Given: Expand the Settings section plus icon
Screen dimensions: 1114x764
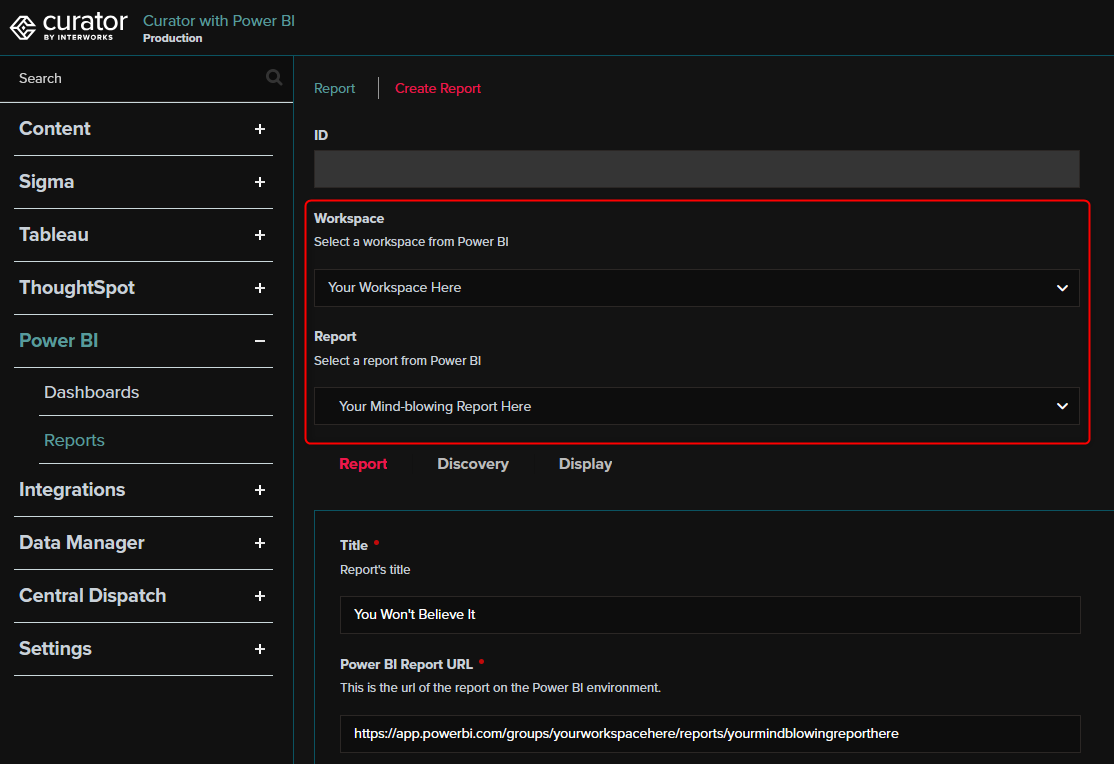Looking at the screenshot, I should click(260, 649).
